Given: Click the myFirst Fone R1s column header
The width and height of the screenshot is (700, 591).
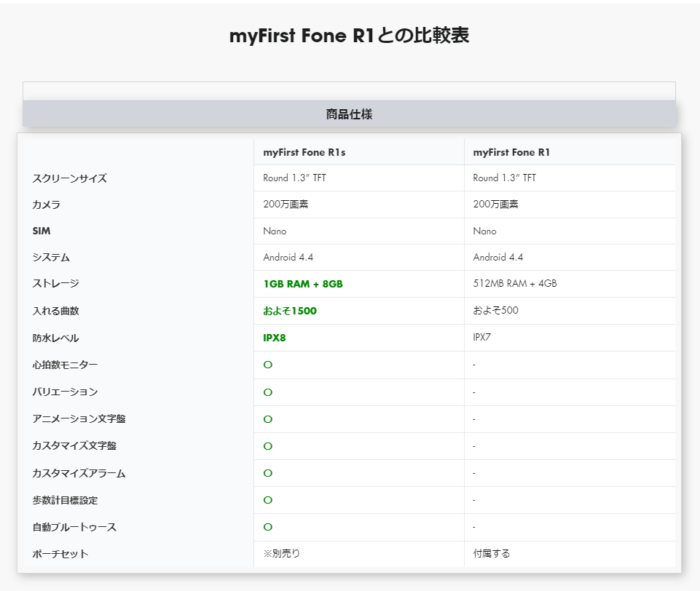Looking at the screenshot, I should pos(304,152).
